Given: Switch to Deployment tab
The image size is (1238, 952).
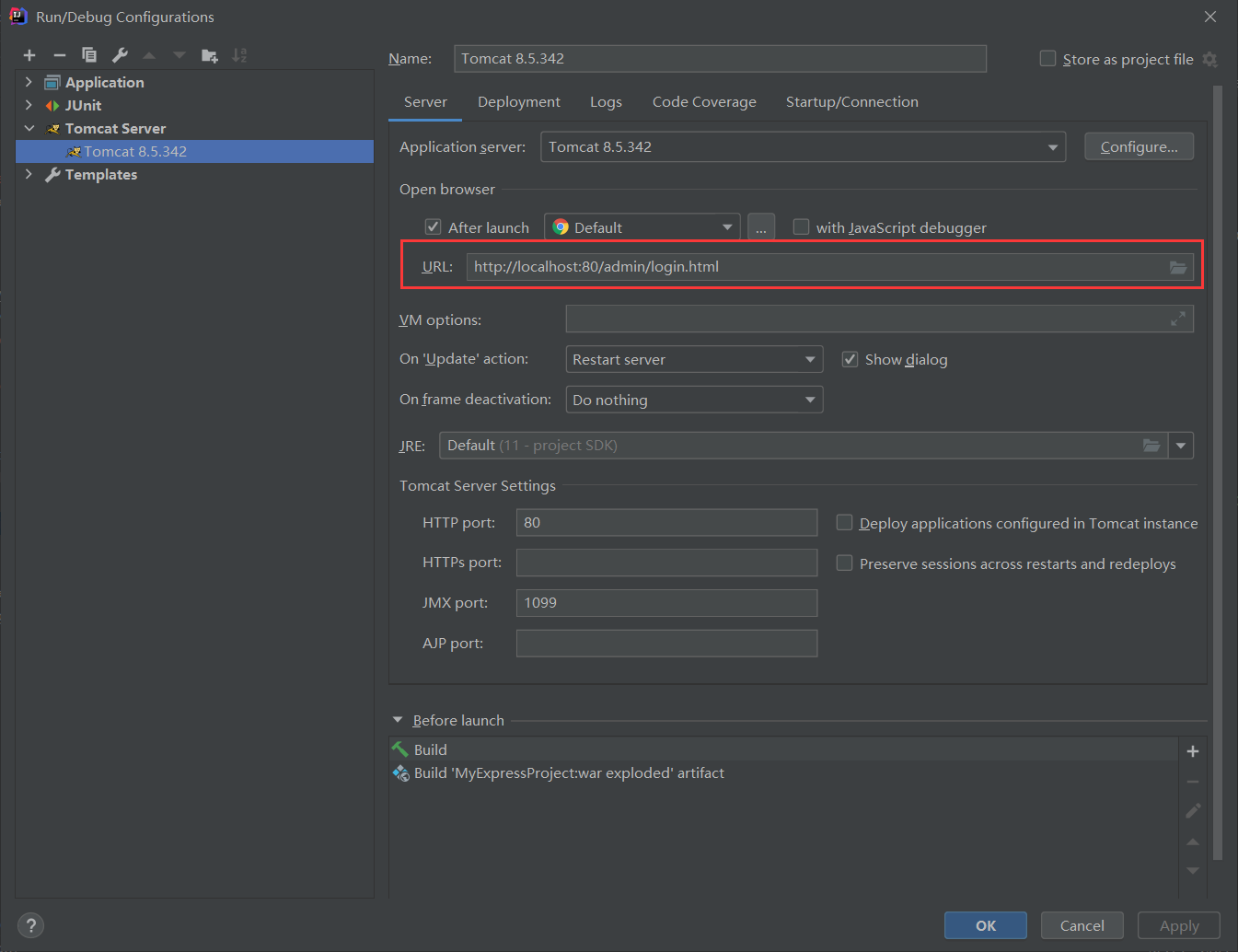Looking at the screenshot, I should [x=519, y=102].
